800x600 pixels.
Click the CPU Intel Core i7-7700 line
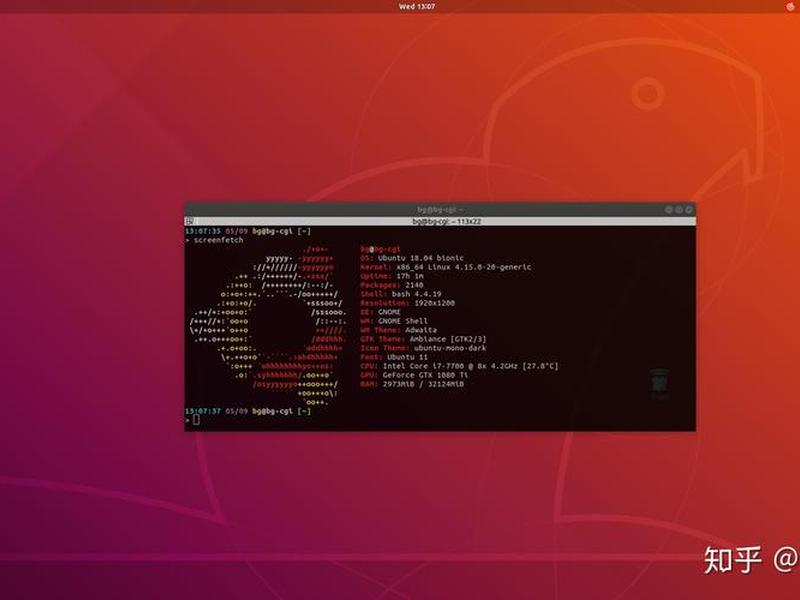pyautogui.click(x=459, y=366)
